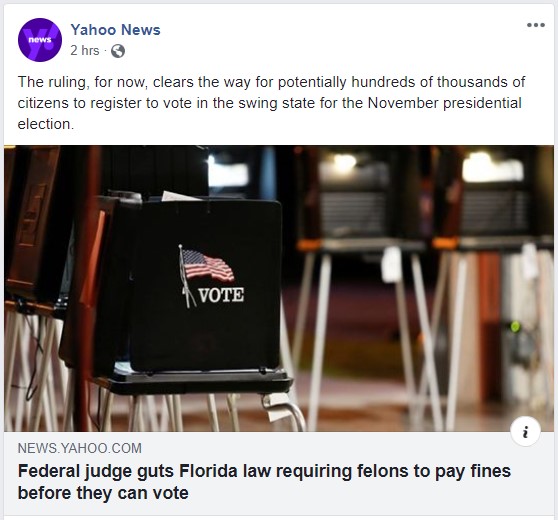558x520 pixels.
Task: Select headline's second line 'before they can vote'
Action: (103, 493)
